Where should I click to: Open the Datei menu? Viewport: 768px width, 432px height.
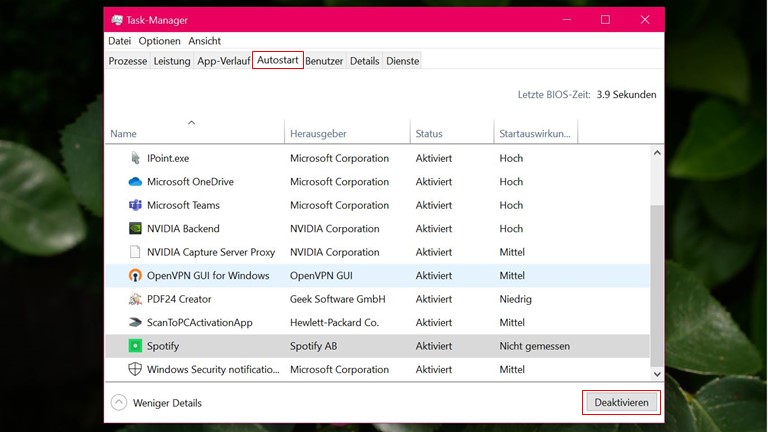pyautogui.click(x=119, y=41)
